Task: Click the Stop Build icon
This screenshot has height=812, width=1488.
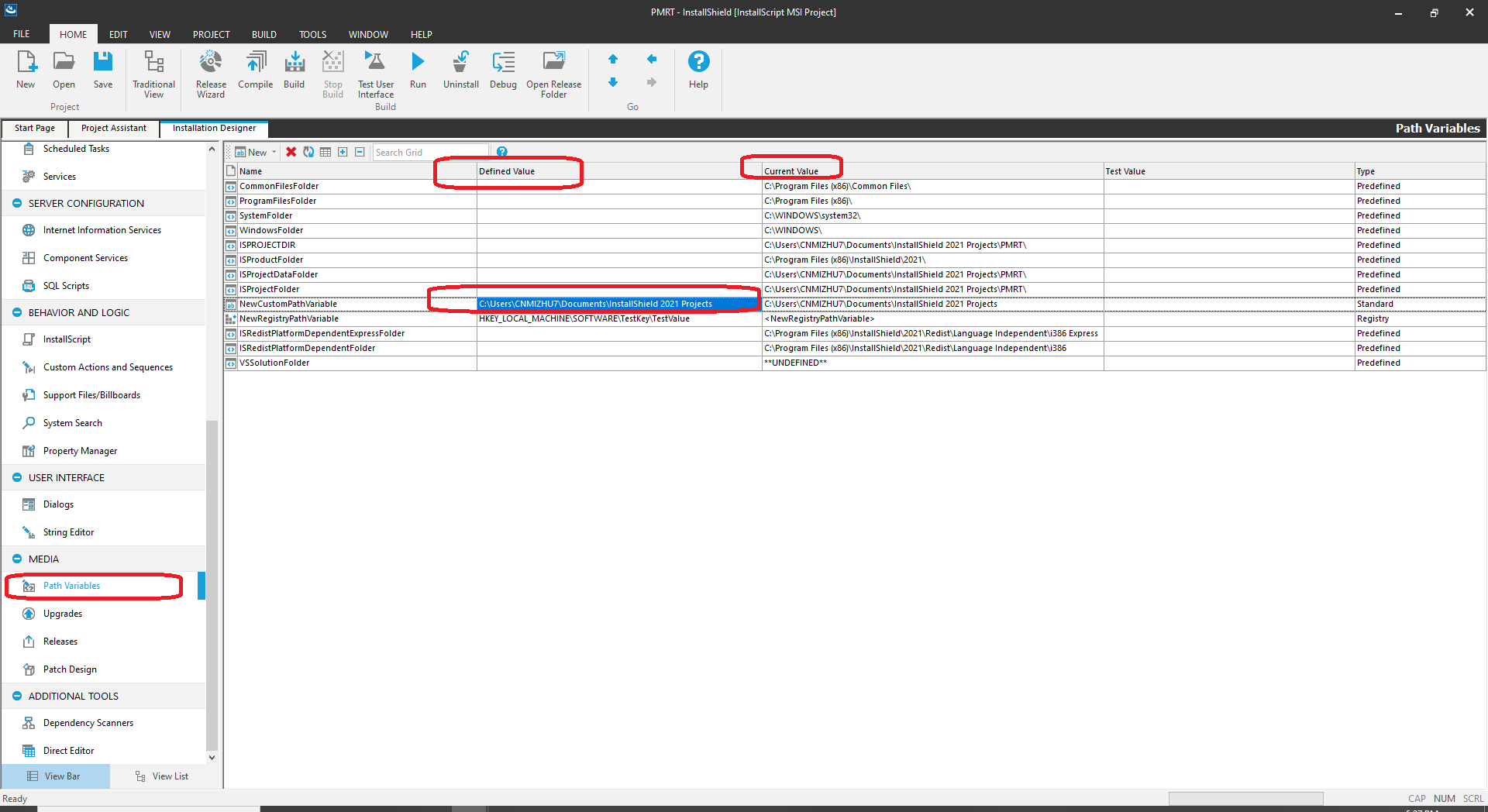Action: tap(333, 74)
